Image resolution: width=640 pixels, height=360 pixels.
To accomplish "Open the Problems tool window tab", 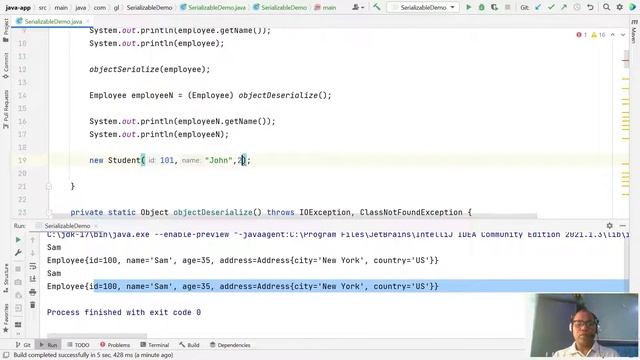I will click(x=115, y=345).
